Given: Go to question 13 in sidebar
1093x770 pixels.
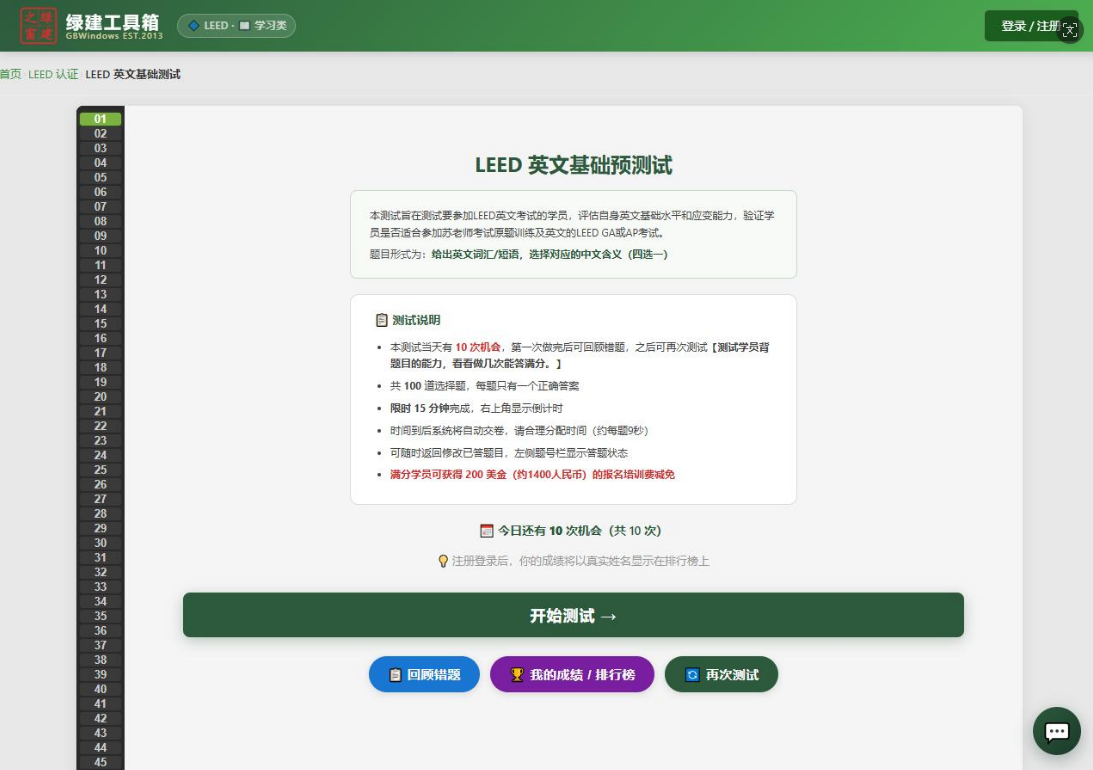Looking at the screenshot, I should click(100, 295).
